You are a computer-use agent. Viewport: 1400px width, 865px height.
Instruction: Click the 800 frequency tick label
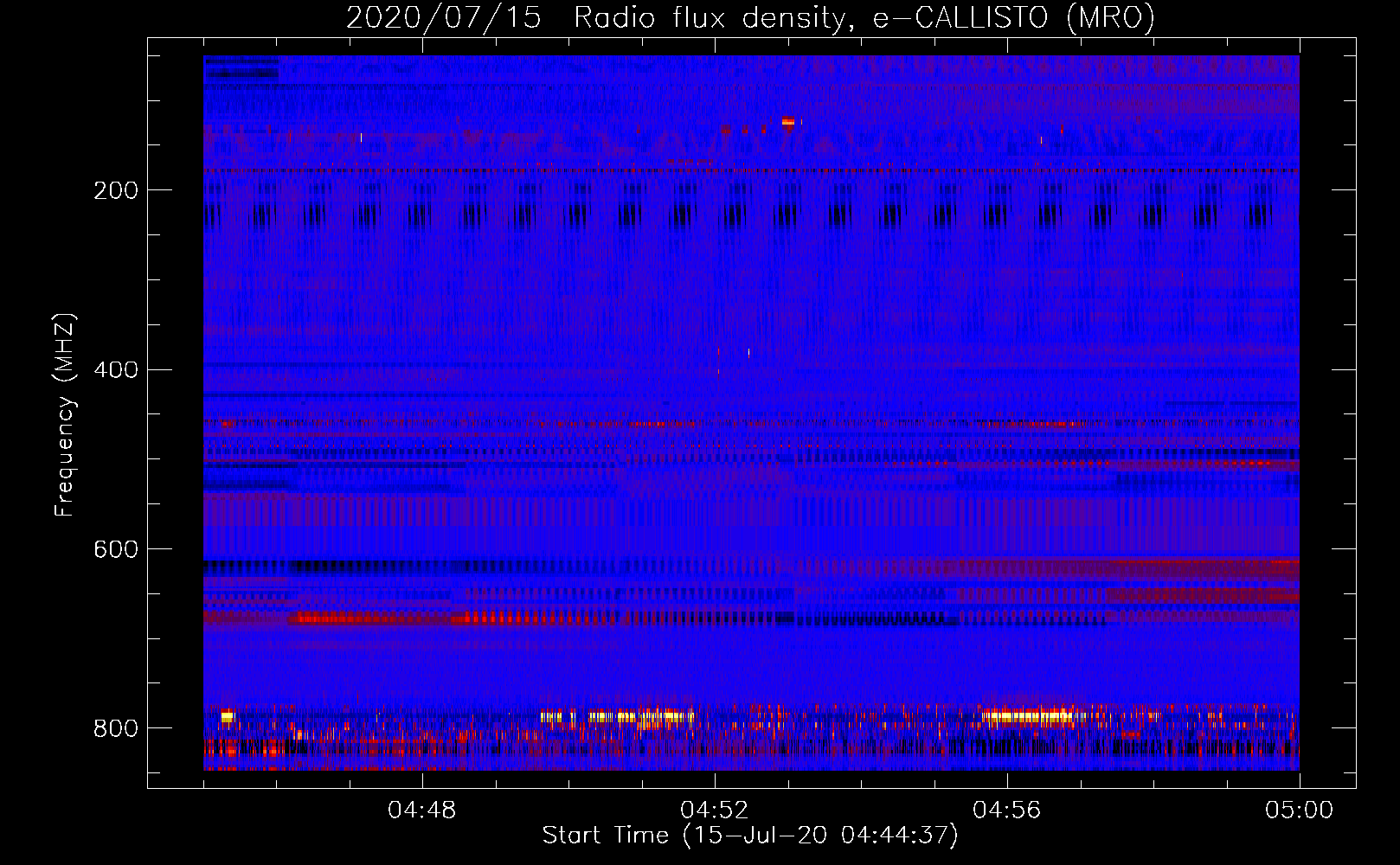pos(116,728)
